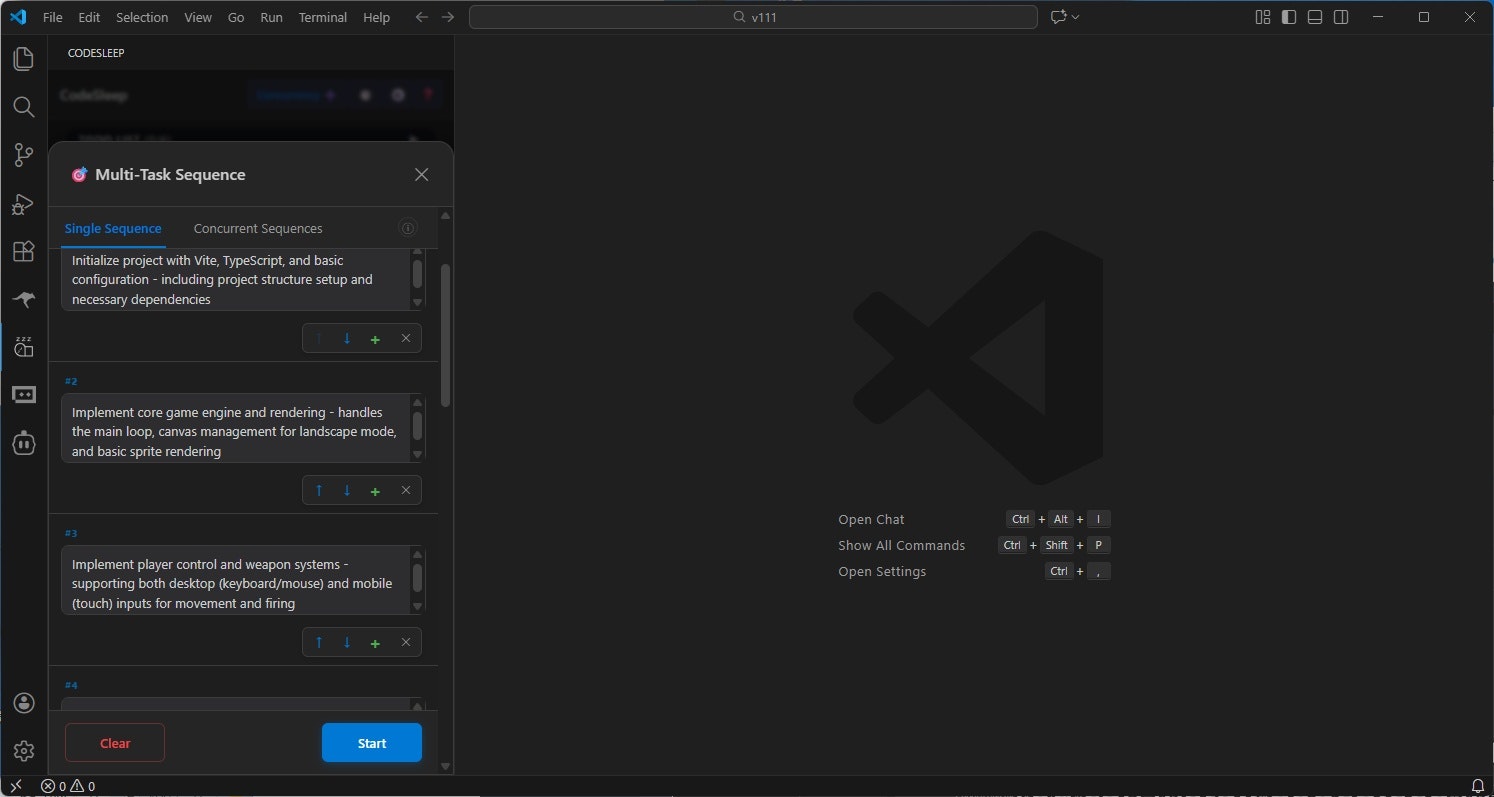
Task: Add a new task with the green plus icon
Action: pyautogui.click(x=375, y=338)
